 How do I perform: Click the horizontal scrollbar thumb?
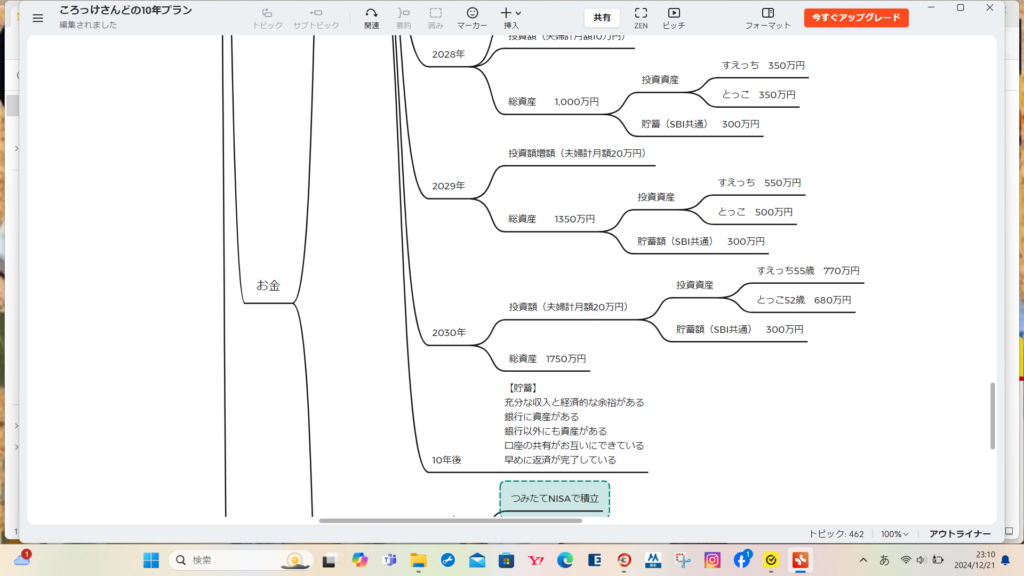tap(450, 520)
